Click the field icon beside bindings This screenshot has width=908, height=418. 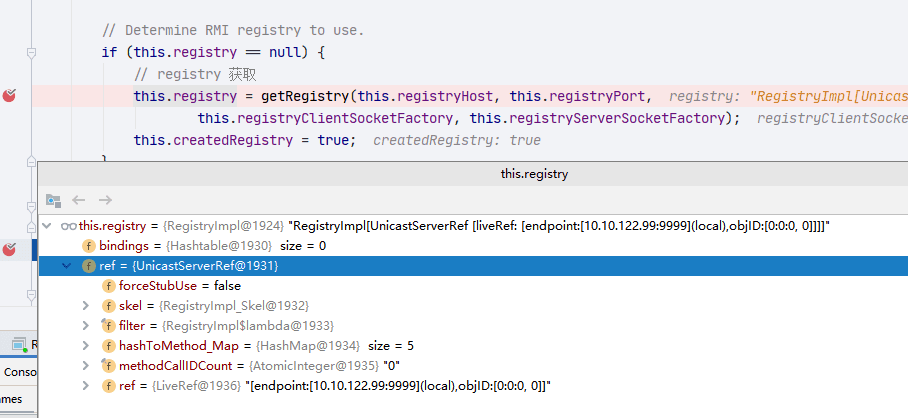pyautogui.click(x=89, y=246)
